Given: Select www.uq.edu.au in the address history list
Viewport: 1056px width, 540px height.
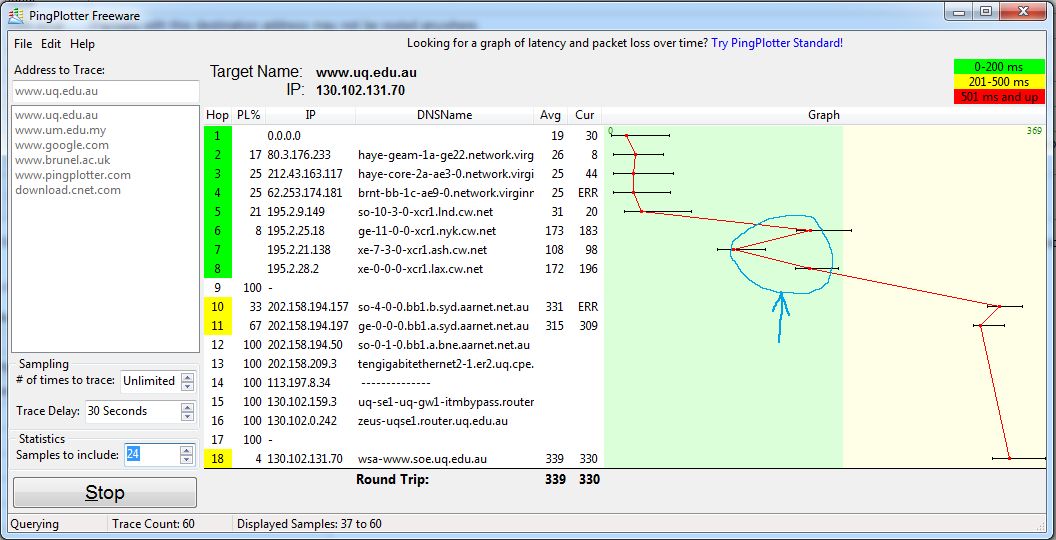Looking at the screenshot, I should 57,115.
